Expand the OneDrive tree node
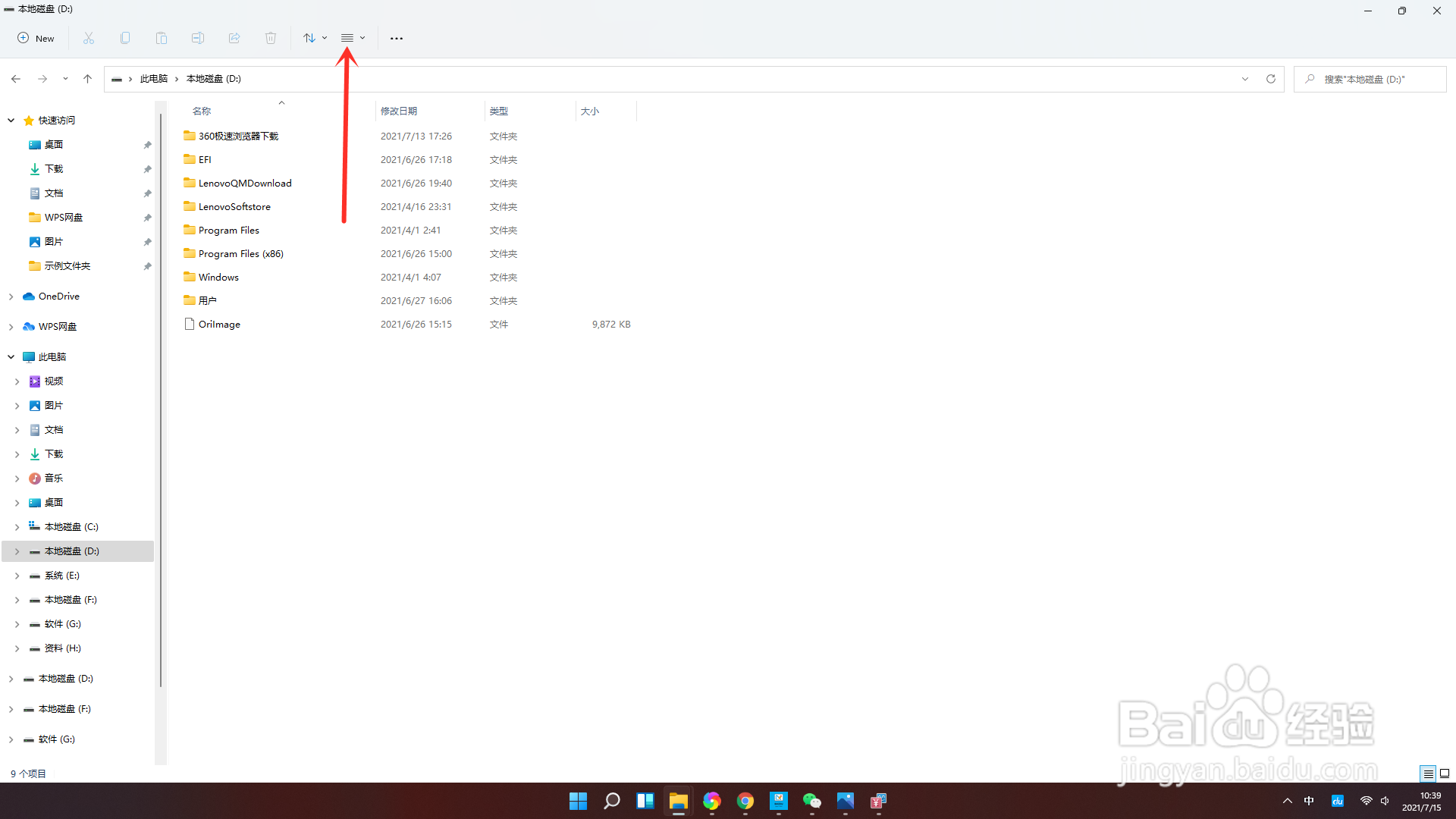Image resolution: width=1456 pixels, height=819 pixels. 11,297
